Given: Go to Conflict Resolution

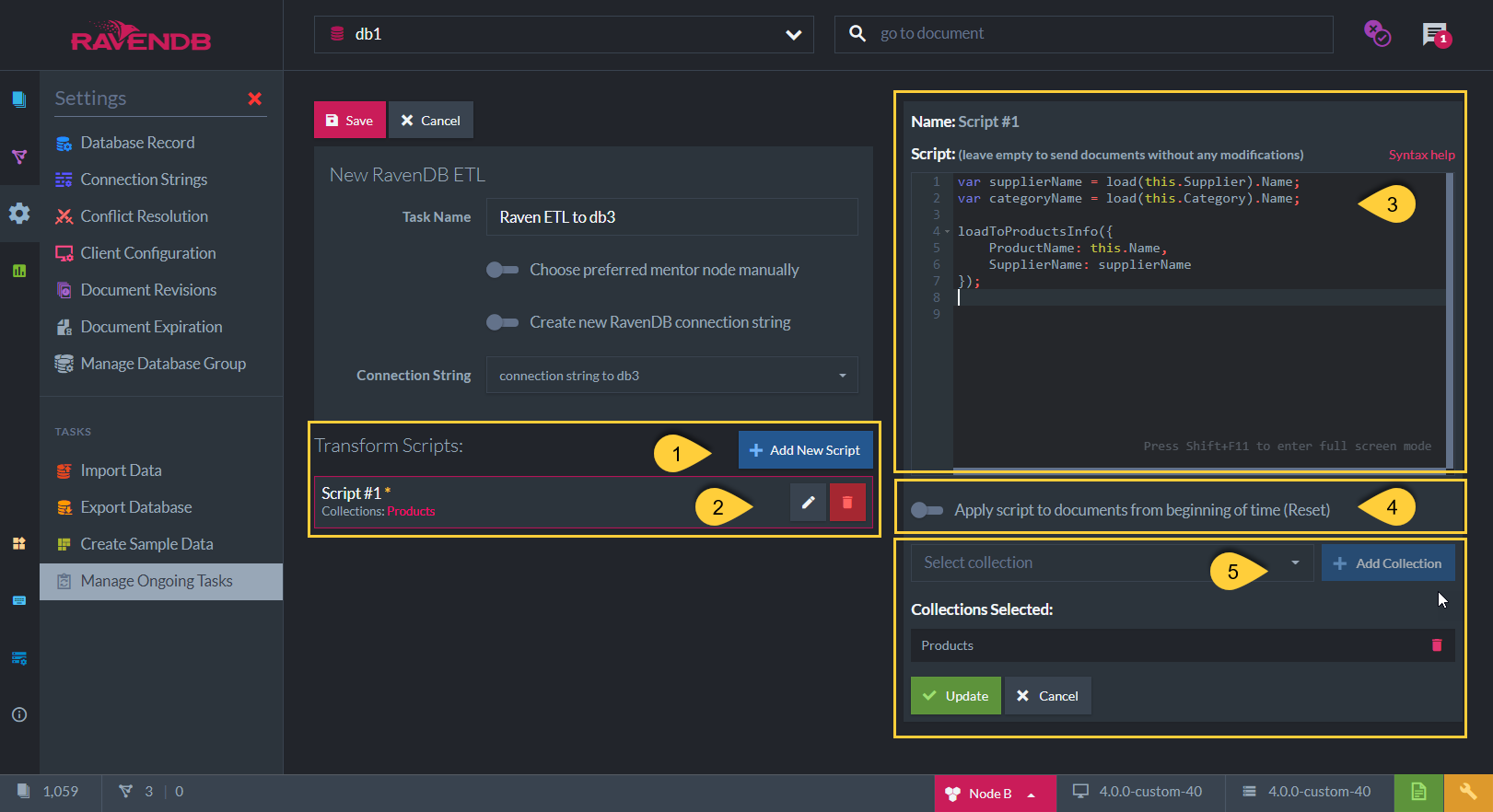Looking at the screenshot, I should tap(144, 216).
